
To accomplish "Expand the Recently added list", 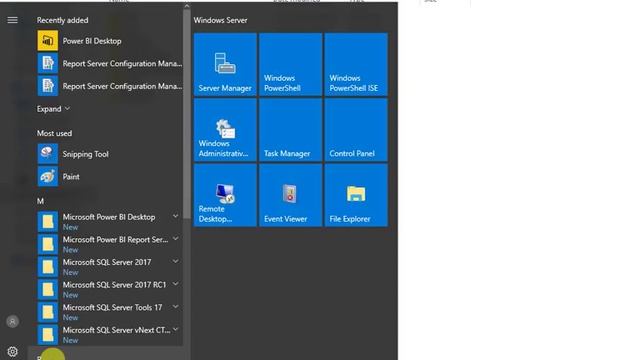I will coord(53,109).
